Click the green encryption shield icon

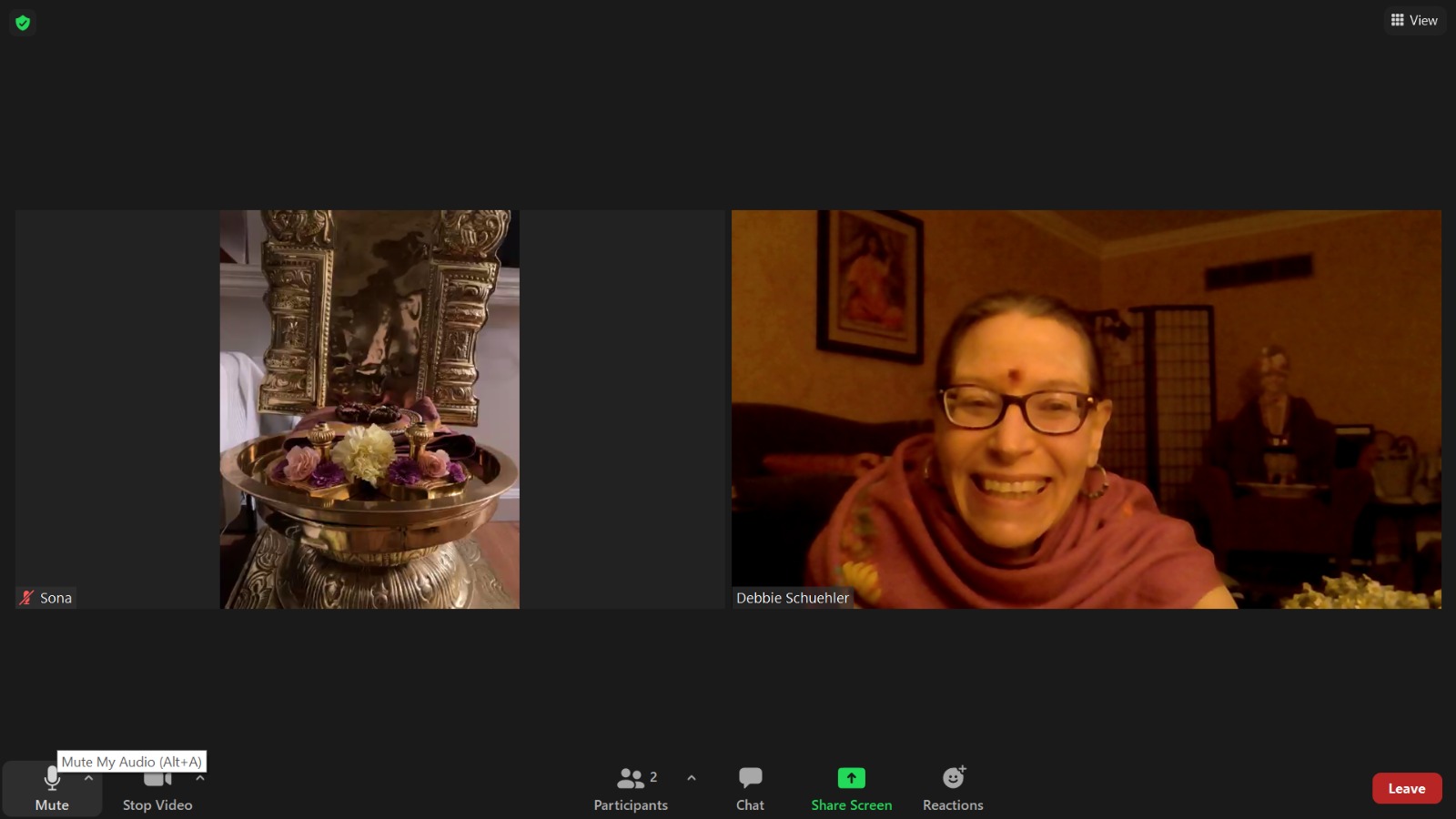(23, 23)
